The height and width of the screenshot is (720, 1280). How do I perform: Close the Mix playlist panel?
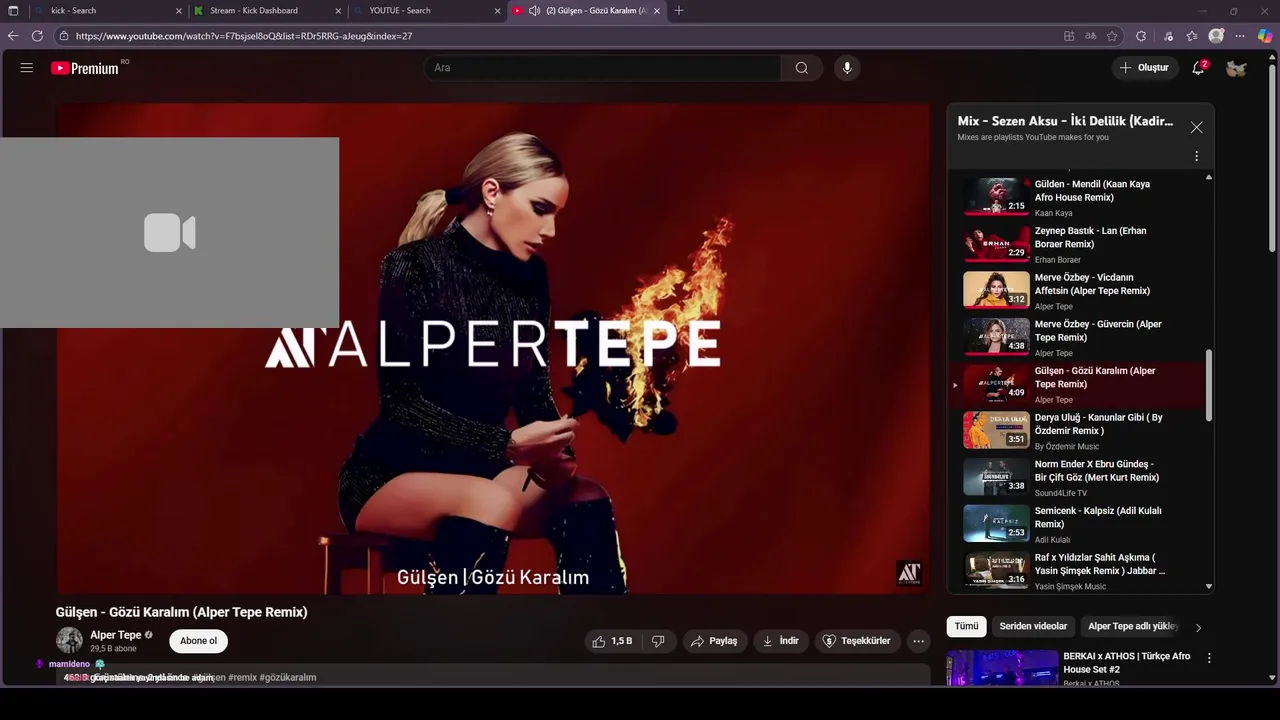pyautogui.click(x=1196, y=128)
